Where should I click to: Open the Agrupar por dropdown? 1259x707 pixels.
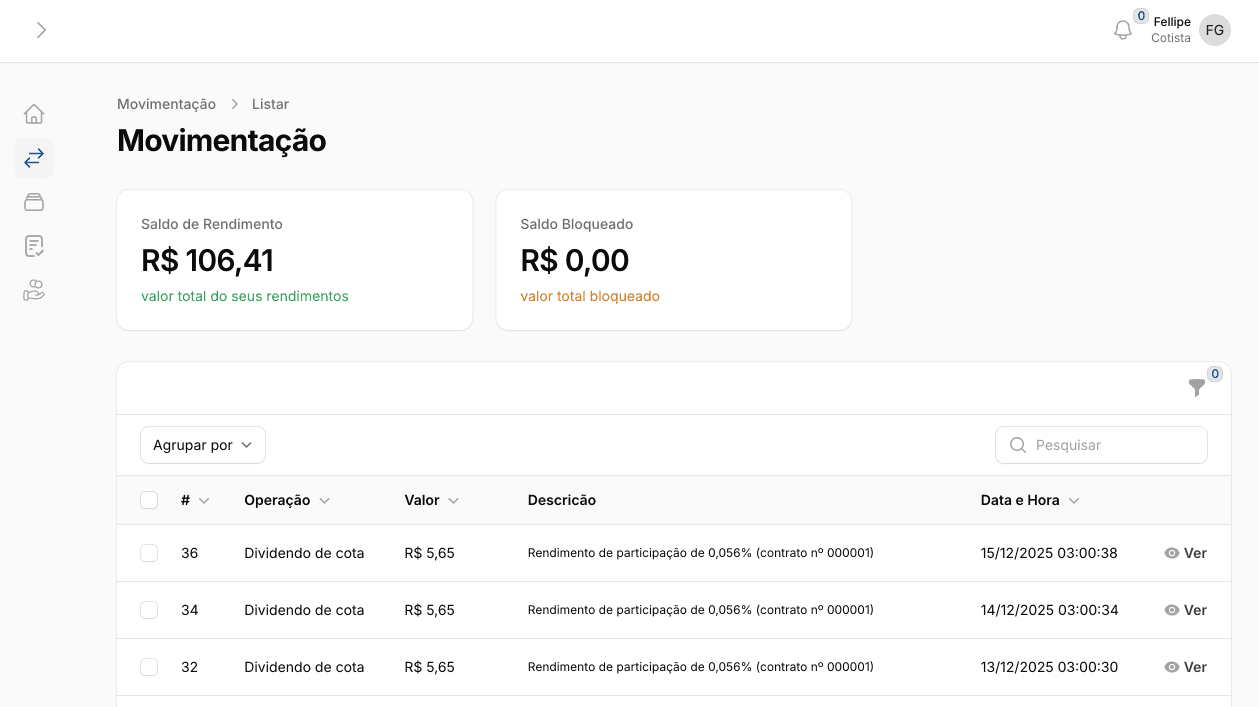pos(203,445)
